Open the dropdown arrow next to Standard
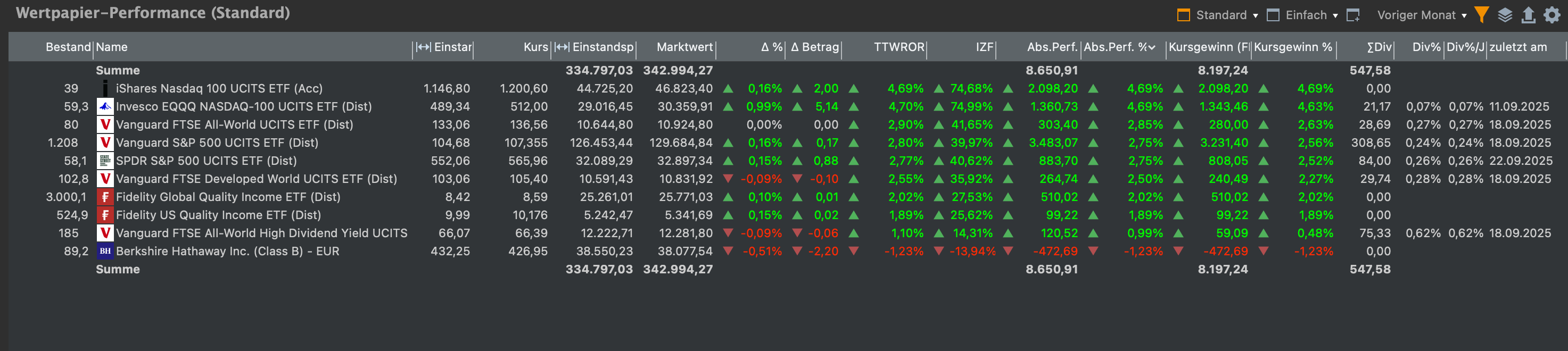Screen dimensions: 1568x351 [1255, 16]
